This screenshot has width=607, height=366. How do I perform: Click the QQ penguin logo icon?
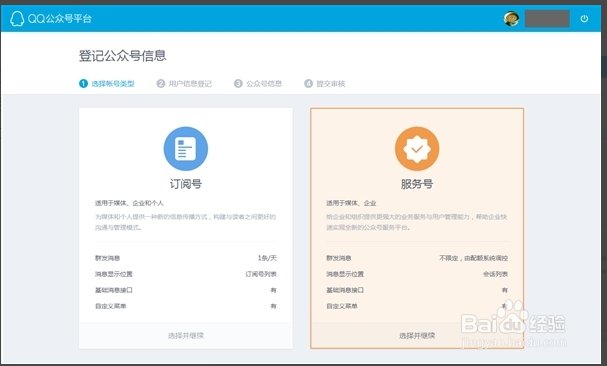(x=17, y=18)
